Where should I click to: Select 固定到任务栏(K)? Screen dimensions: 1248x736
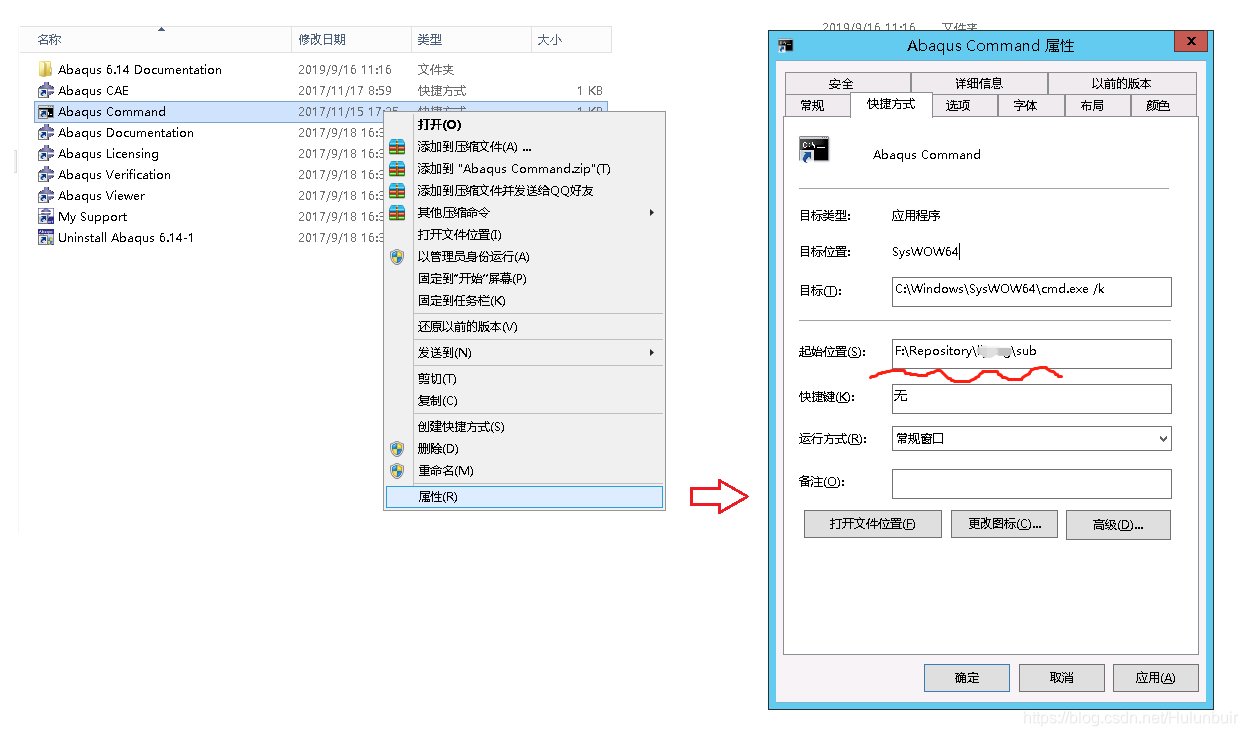coord(524,300)
